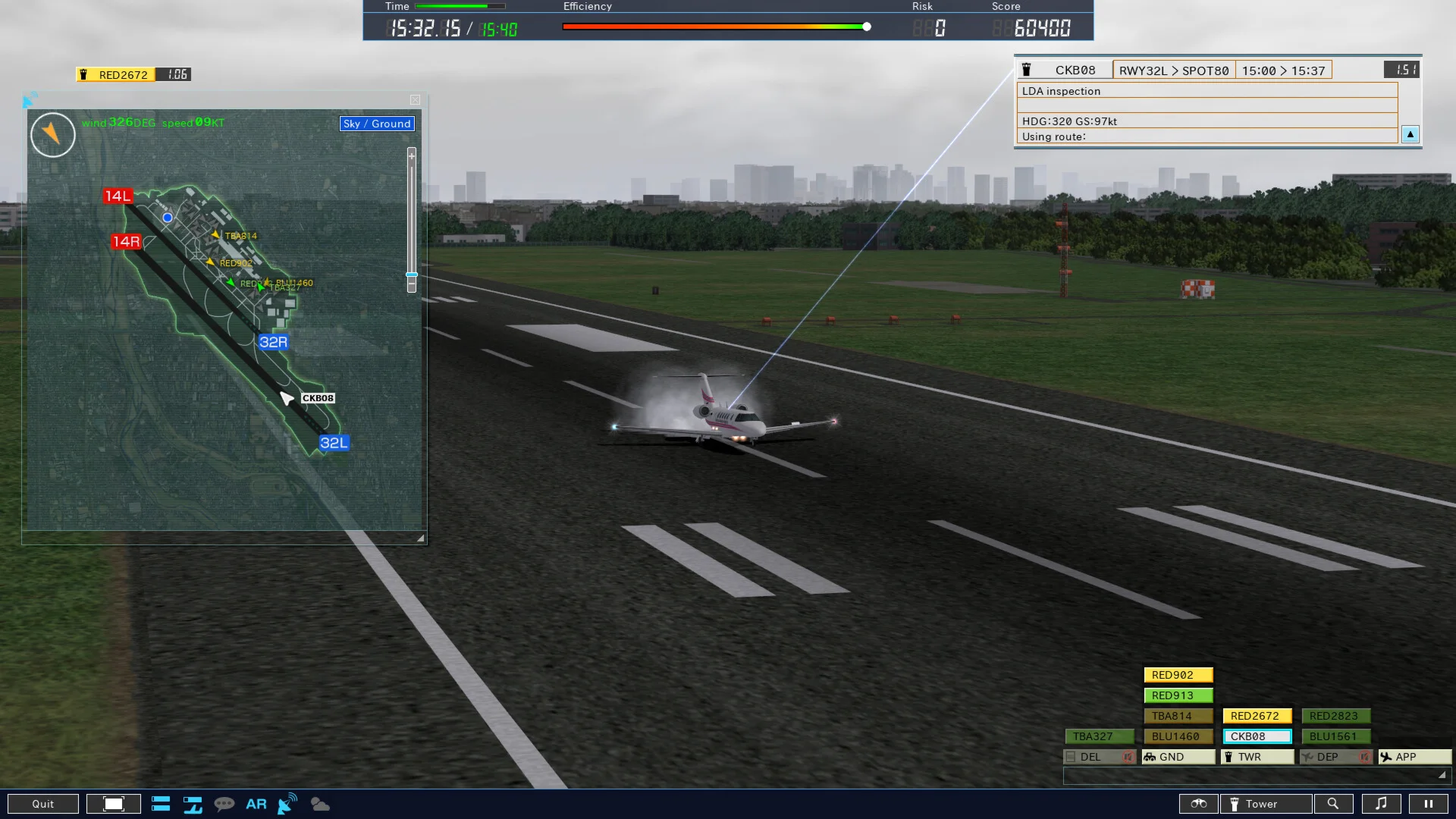Click the binoculars view button
The image size is (1456, 819).
coord(1198,804)
